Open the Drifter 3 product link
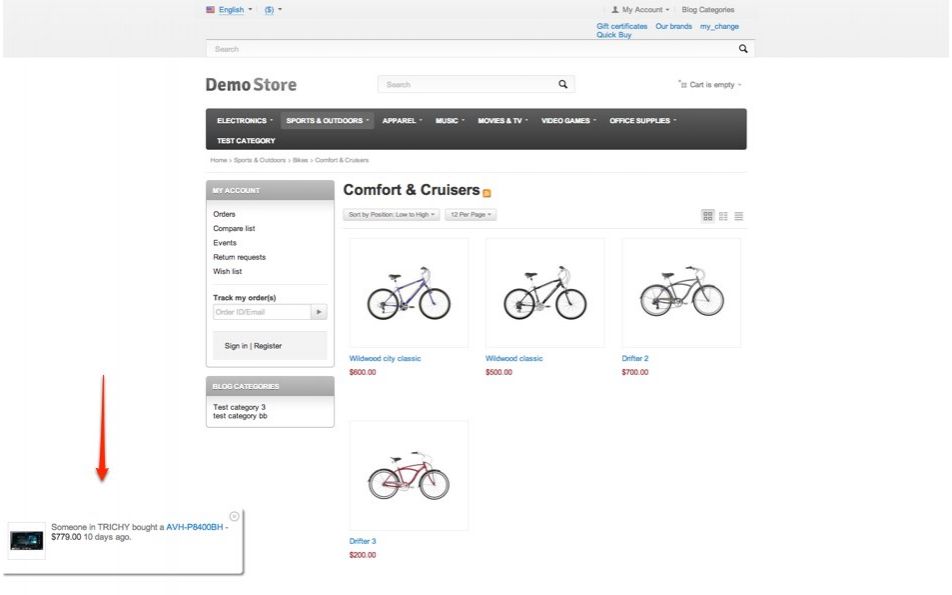This screenshot has width=952, height=595. click(x=362, y=542)
